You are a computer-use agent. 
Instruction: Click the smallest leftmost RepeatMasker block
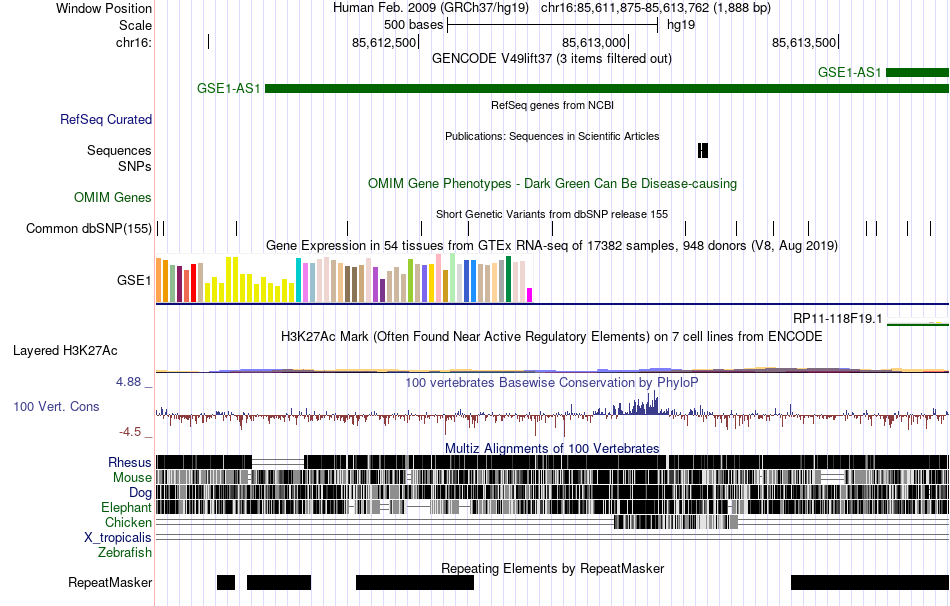226,582
